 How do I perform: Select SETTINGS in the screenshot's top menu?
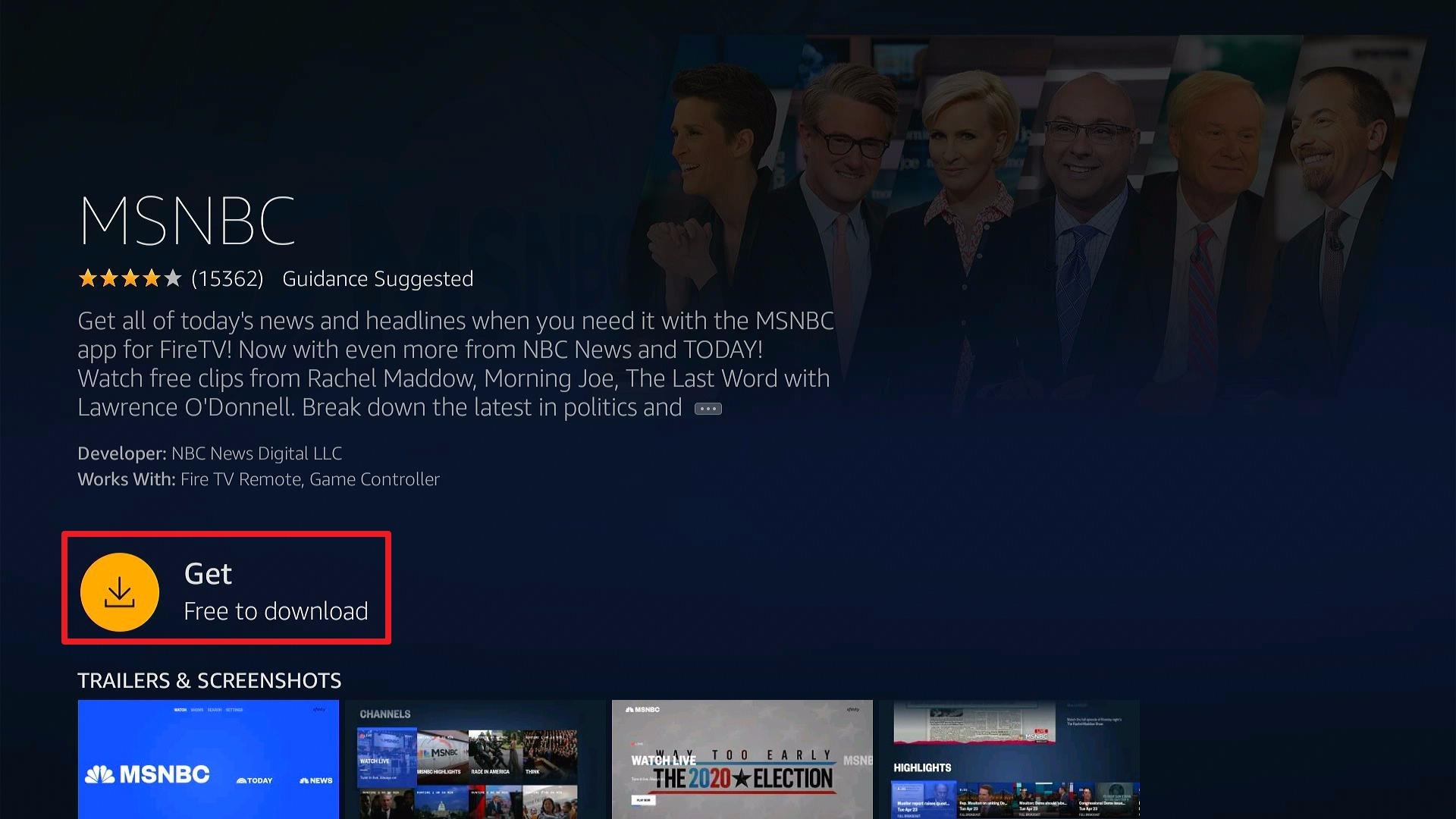pos(234,710)
